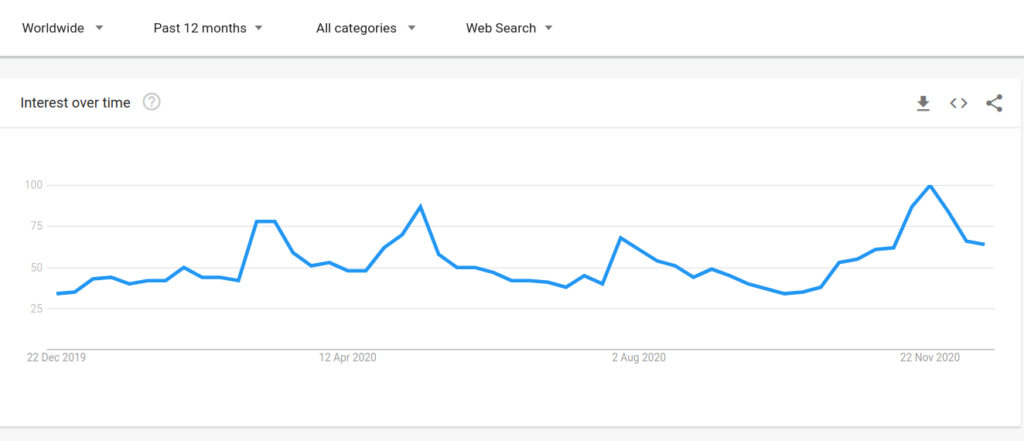Click the 50 y-axis label
The height and width of the screenshot is (441, 1024).
point(37,268)
